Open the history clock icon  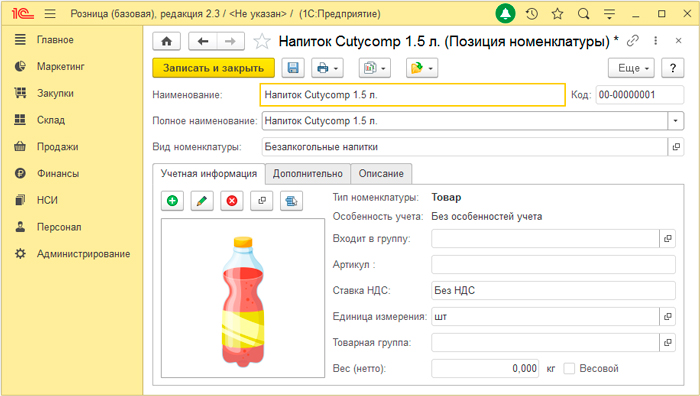[x=531, y=14]
